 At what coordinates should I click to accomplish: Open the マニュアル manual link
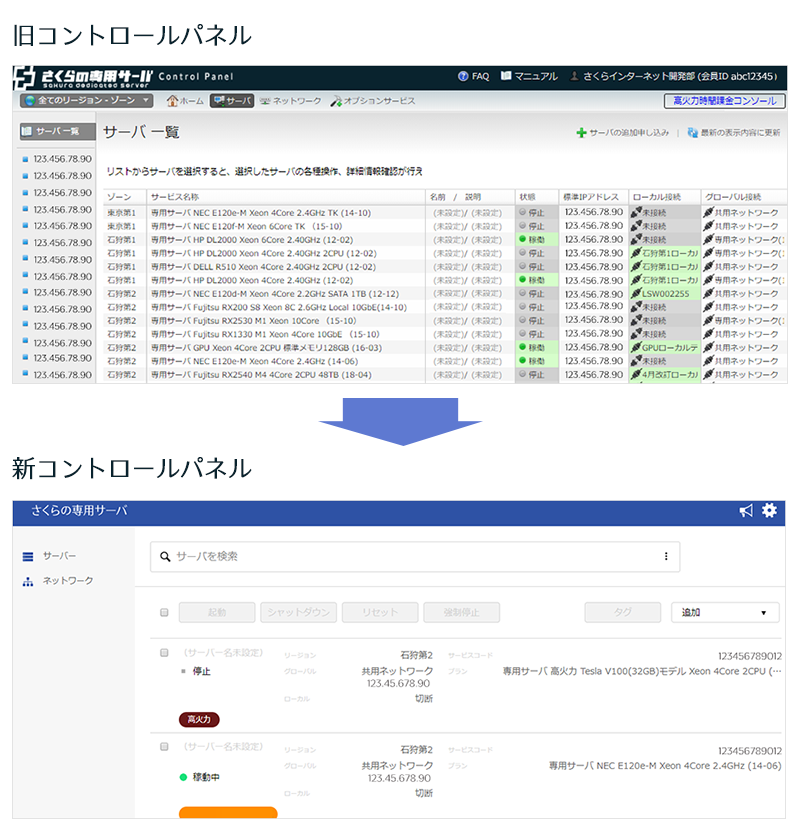pos(529,77)
